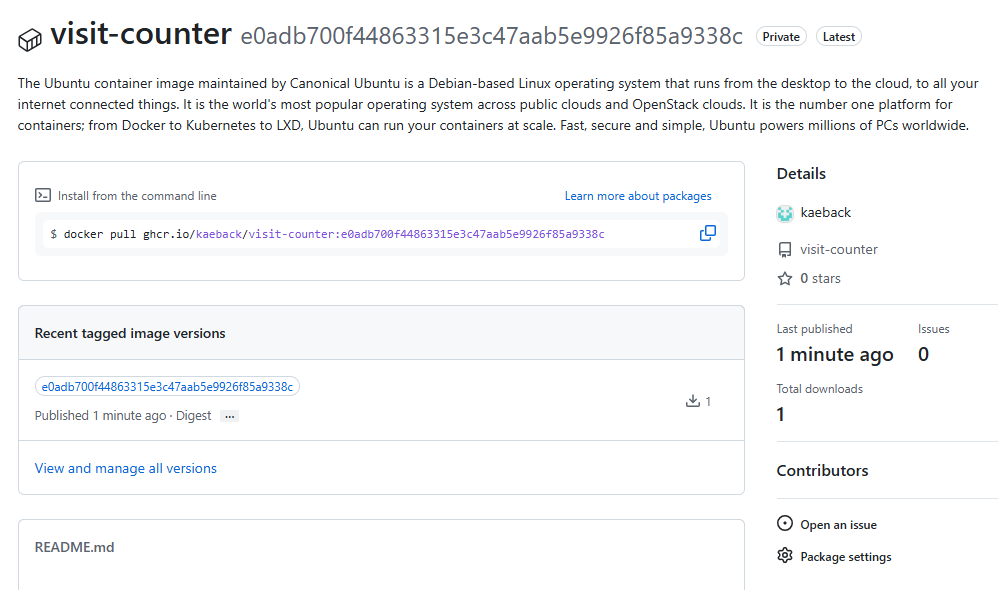Screen dimensions: 1005x590
Task: Click the version hash in page header
Action: point(492,37)
